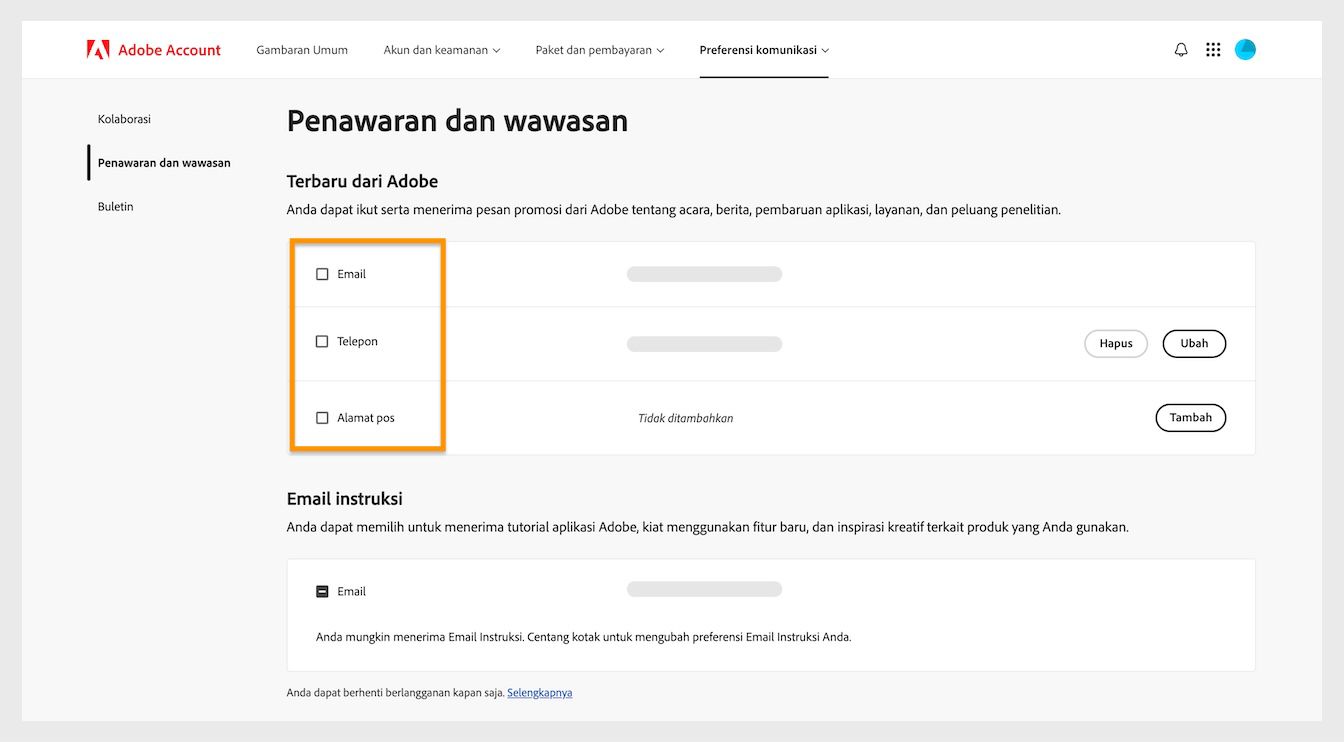Open the notifications bell icon
Image resolution: width=1344 pixels, height=742 pixels.
click(1181, 48)
